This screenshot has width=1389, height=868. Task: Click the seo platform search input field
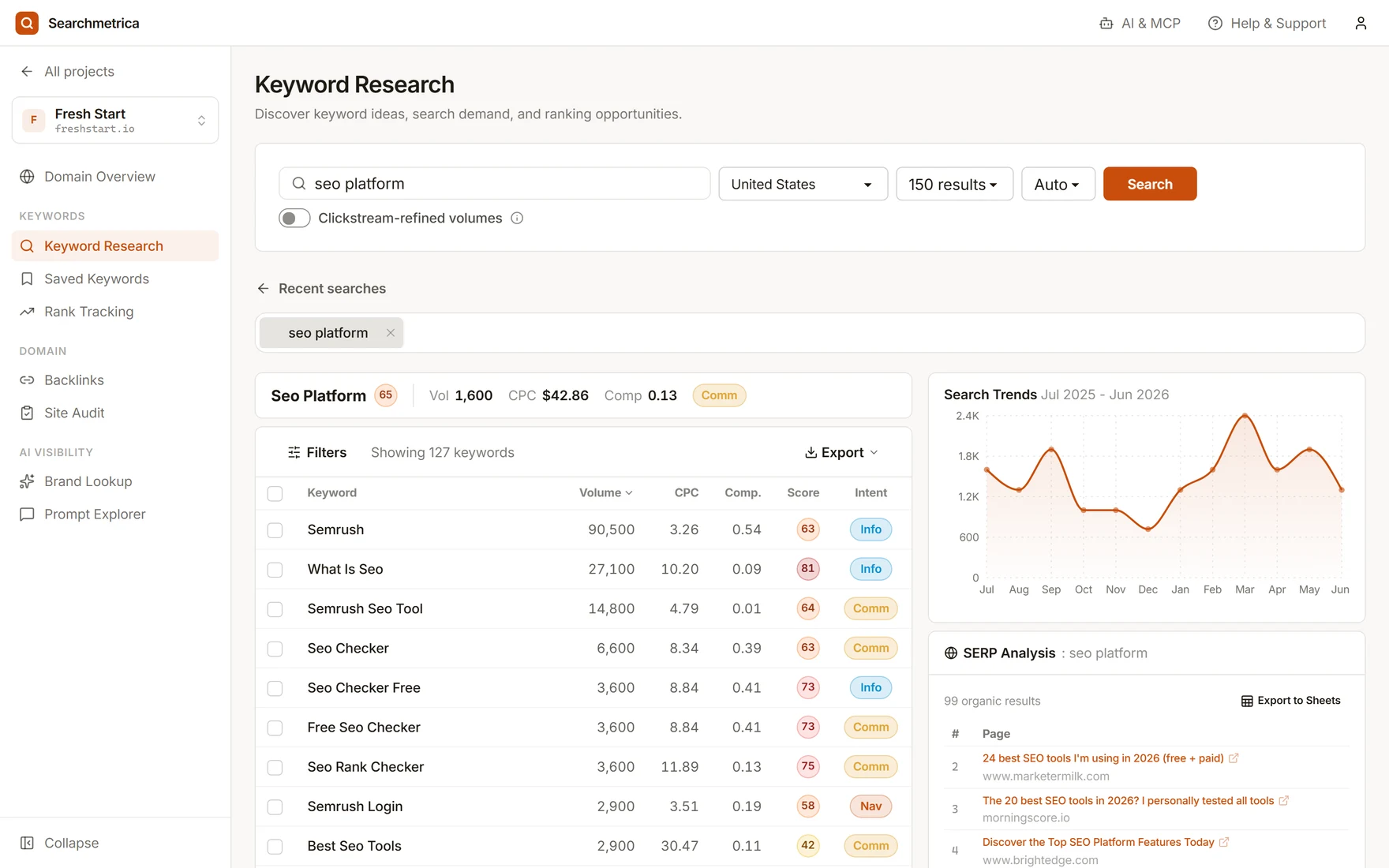tap(494, 184)
